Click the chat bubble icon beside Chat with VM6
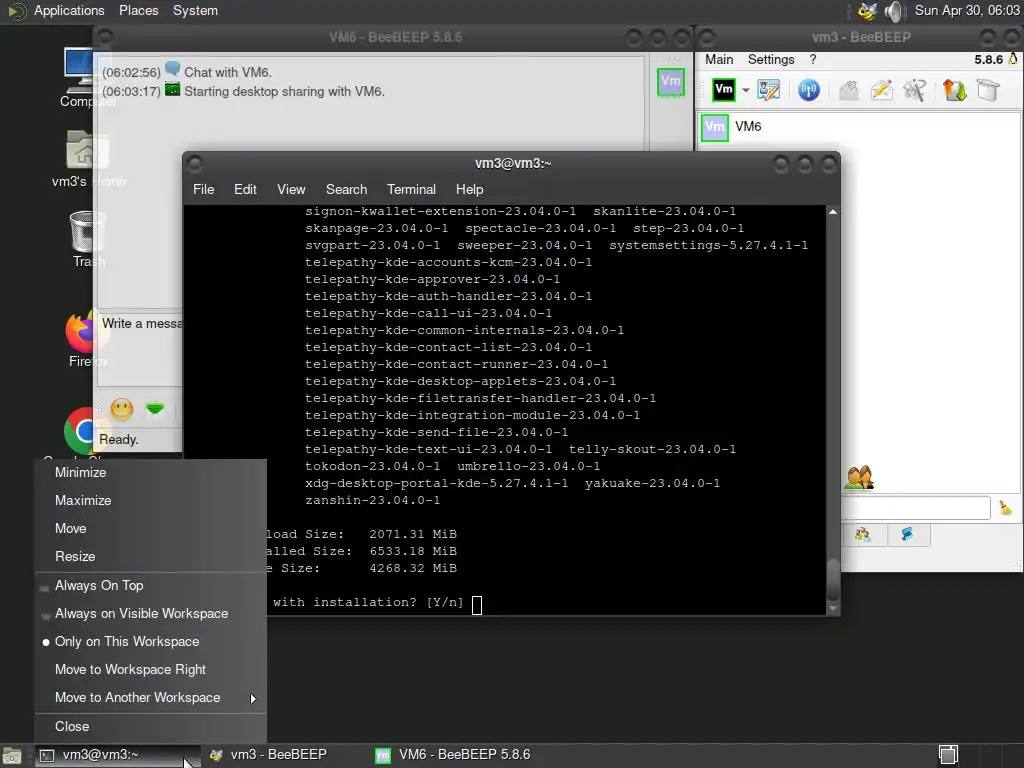The height and width of the screenshot is (768, 1024). pyautogui.click(x=172, y=69)
